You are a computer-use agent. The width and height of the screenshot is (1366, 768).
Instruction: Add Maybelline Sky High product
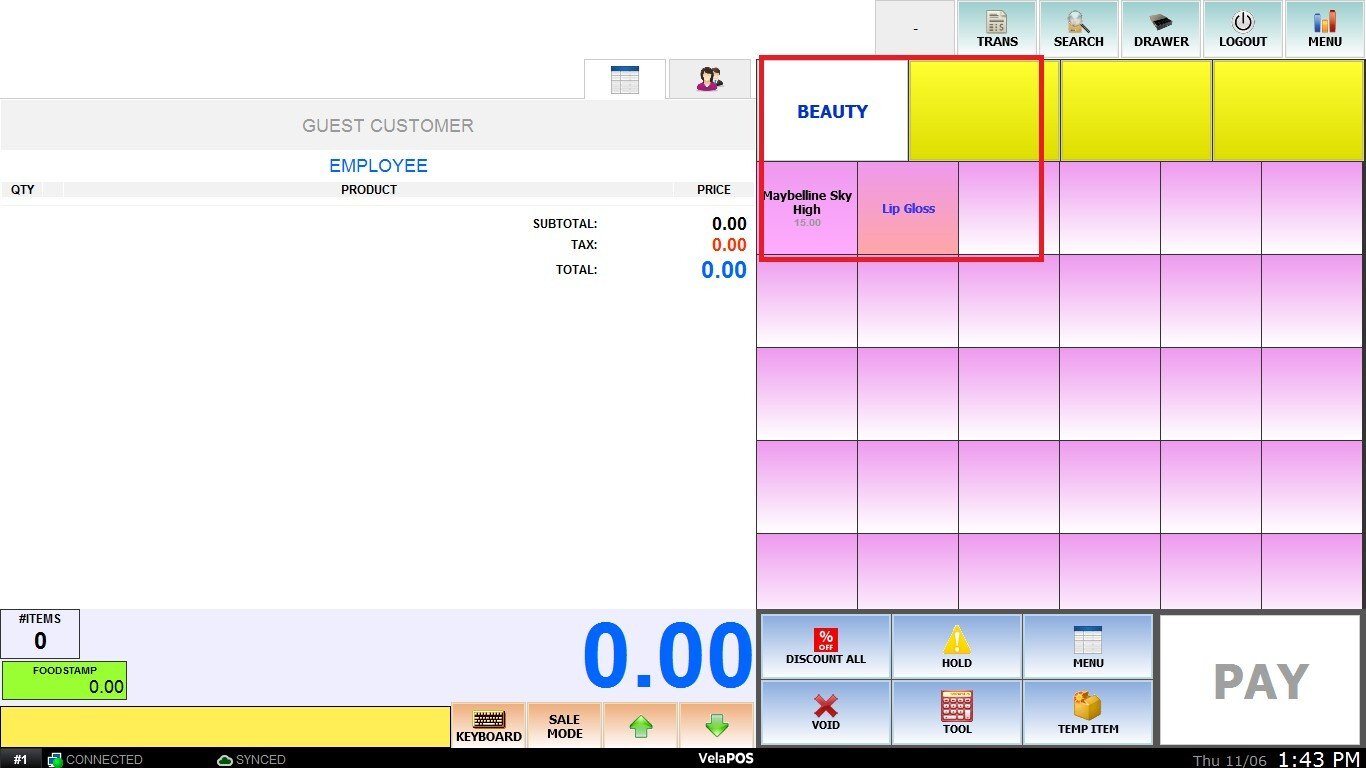tap(806, 208)
